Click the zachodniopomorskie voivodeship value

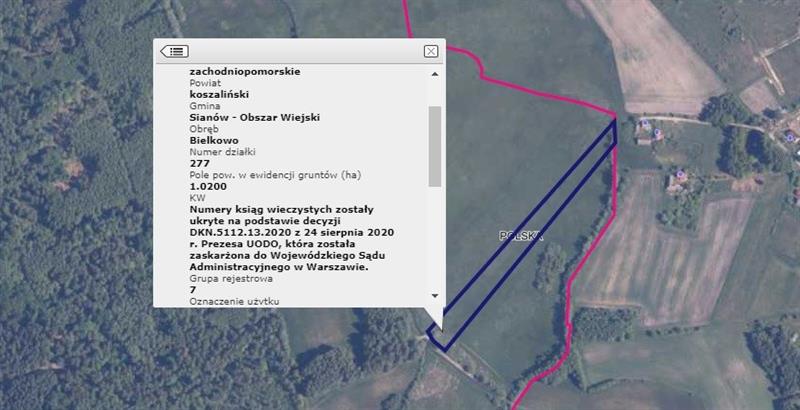tap(244, 72)
